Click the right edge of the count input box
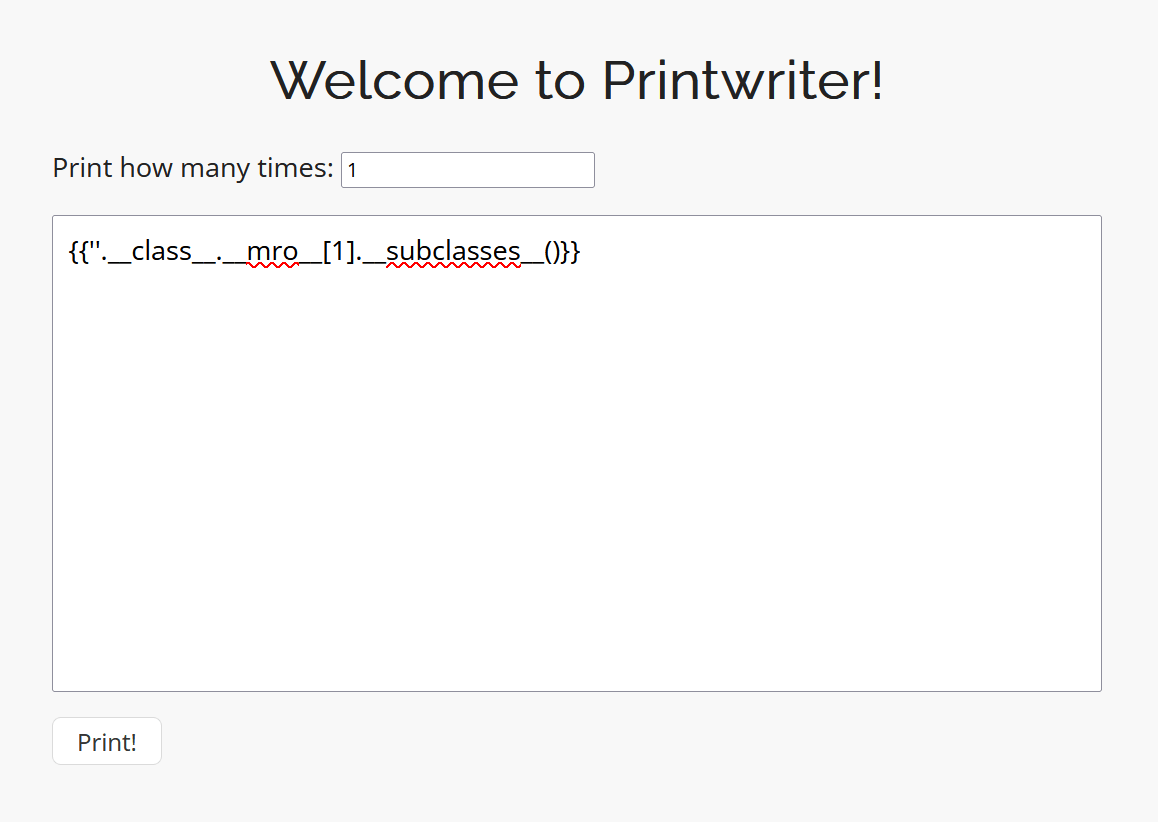1158x822 pixels. 590,169
